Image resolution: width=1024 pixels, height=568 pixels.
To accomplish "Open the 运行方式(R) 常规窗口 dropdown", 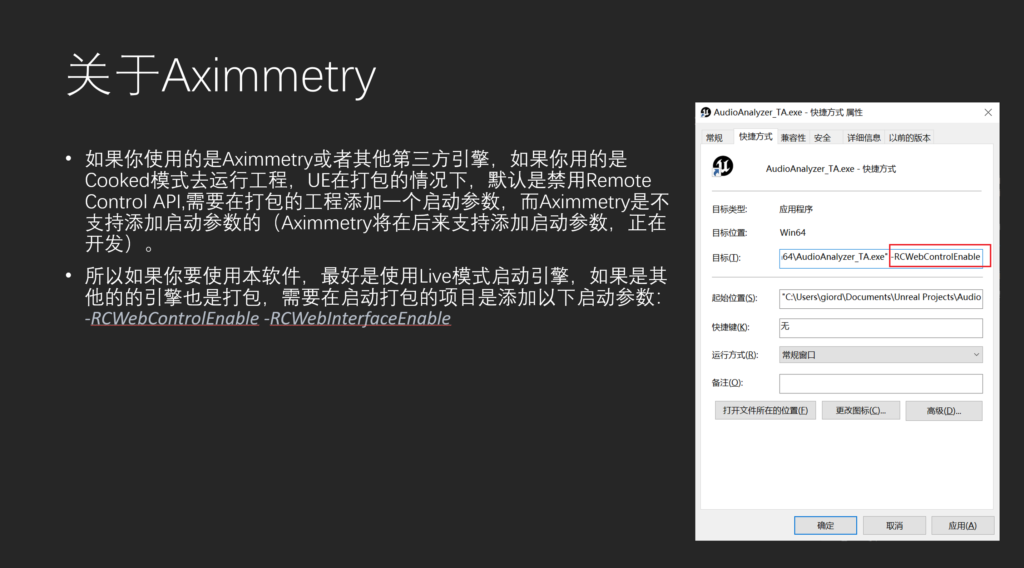I will pos(880,355).
